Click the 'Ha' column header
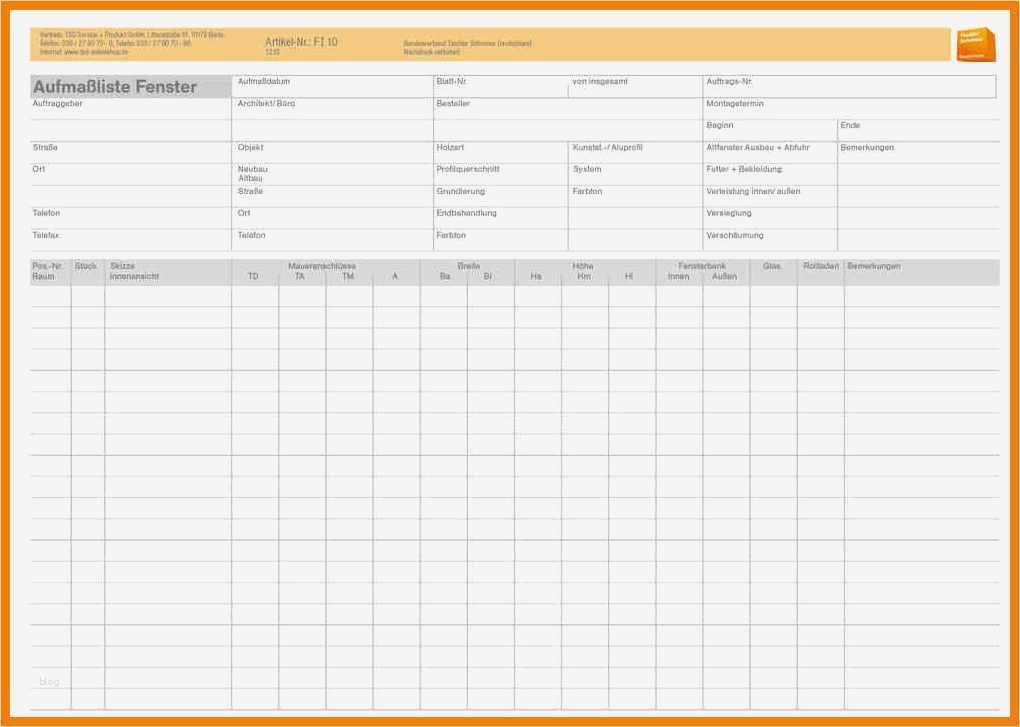Screen dimensions: 1020x727 click(536, 276)
